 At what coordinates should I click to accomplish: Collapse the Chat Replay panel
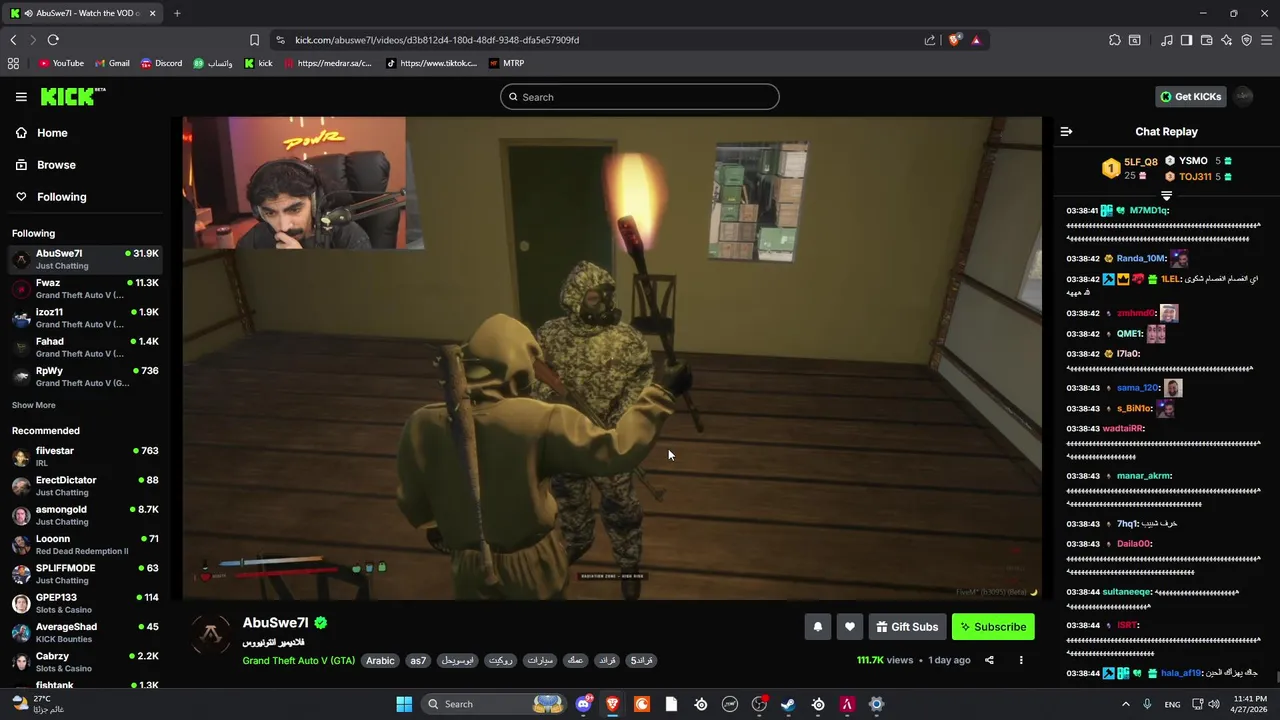[x=1066, y=131]
